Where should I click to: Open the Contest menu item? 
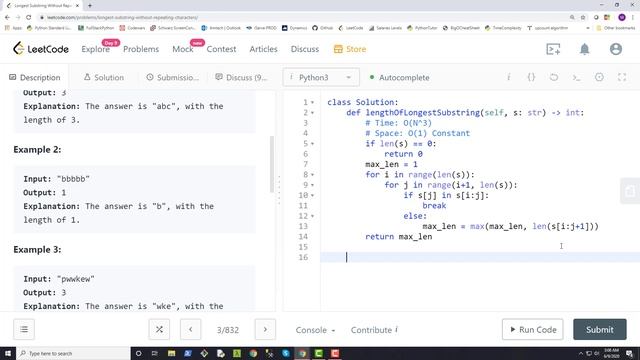[x=221, y=49]
